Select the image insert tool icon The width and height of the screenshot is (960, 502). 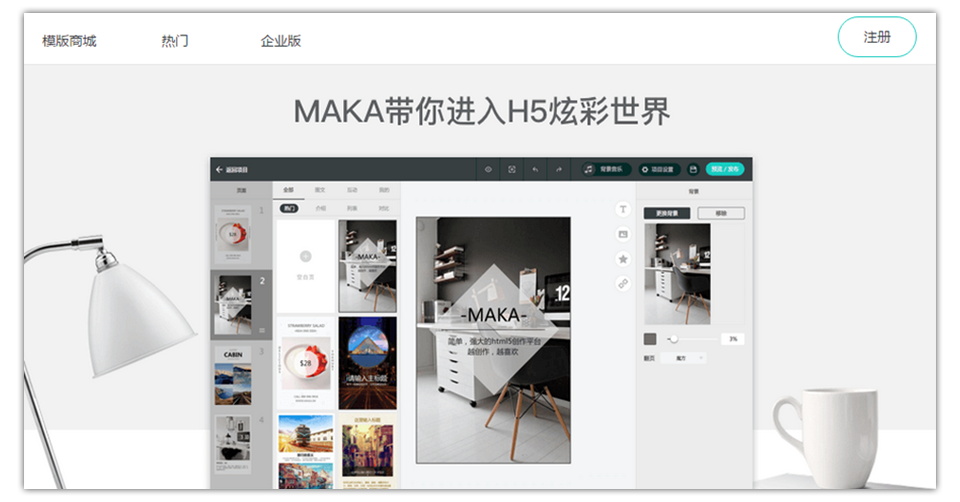pos(623,234)
